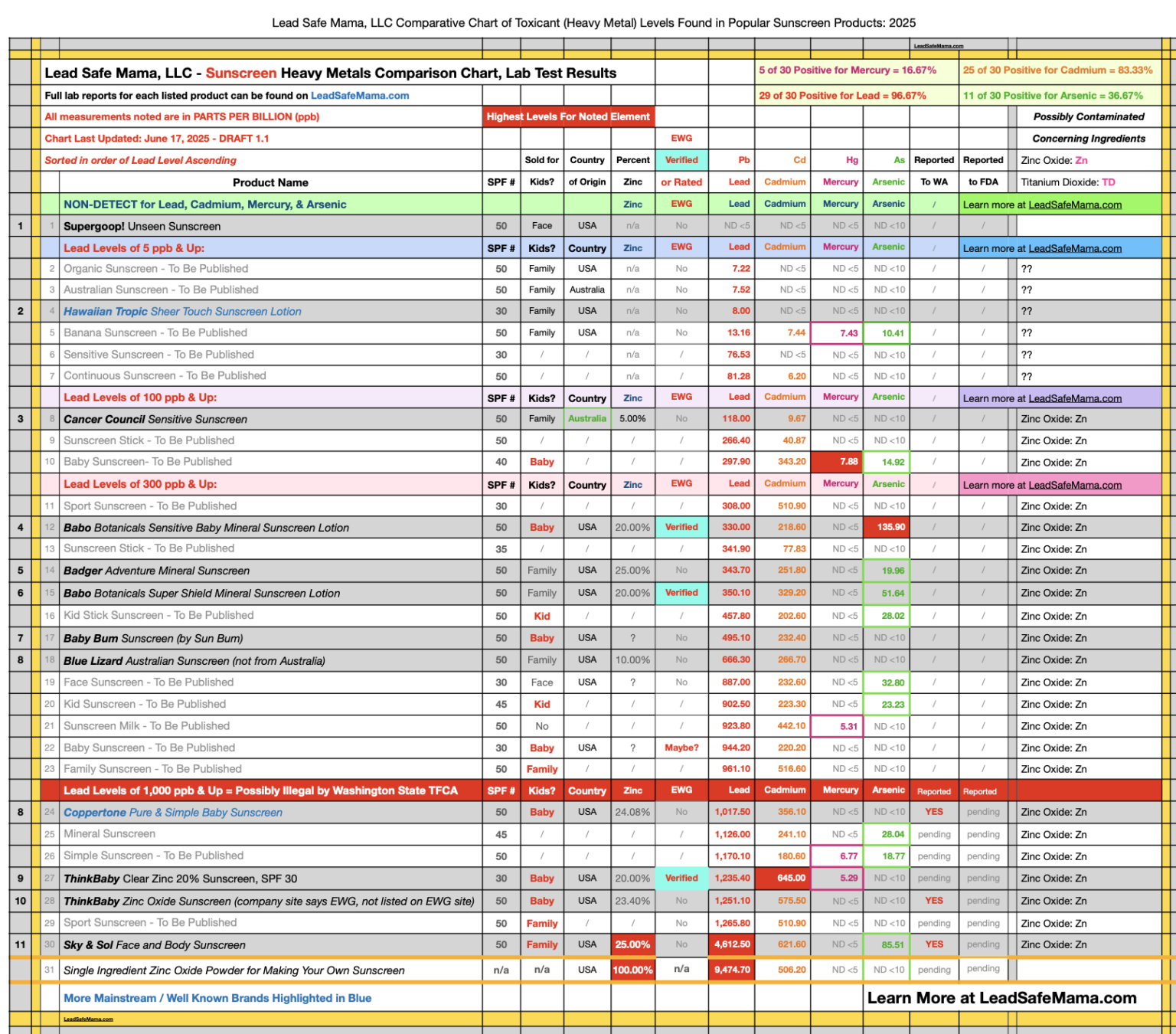
Task: Select the 9,474.70 lead value for Zinc Oxide Powder
Action: [733, 970]
